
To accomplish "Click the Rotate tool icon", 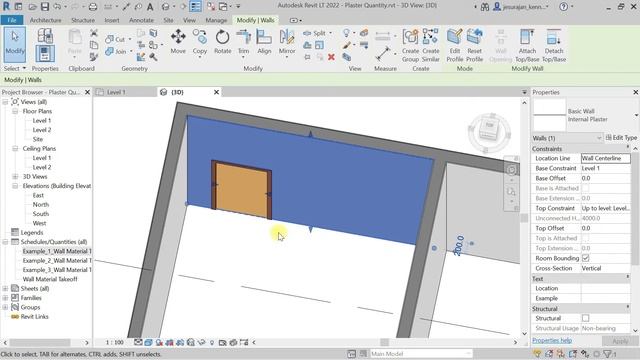I will pyautogui.click(x=222, y=41).
